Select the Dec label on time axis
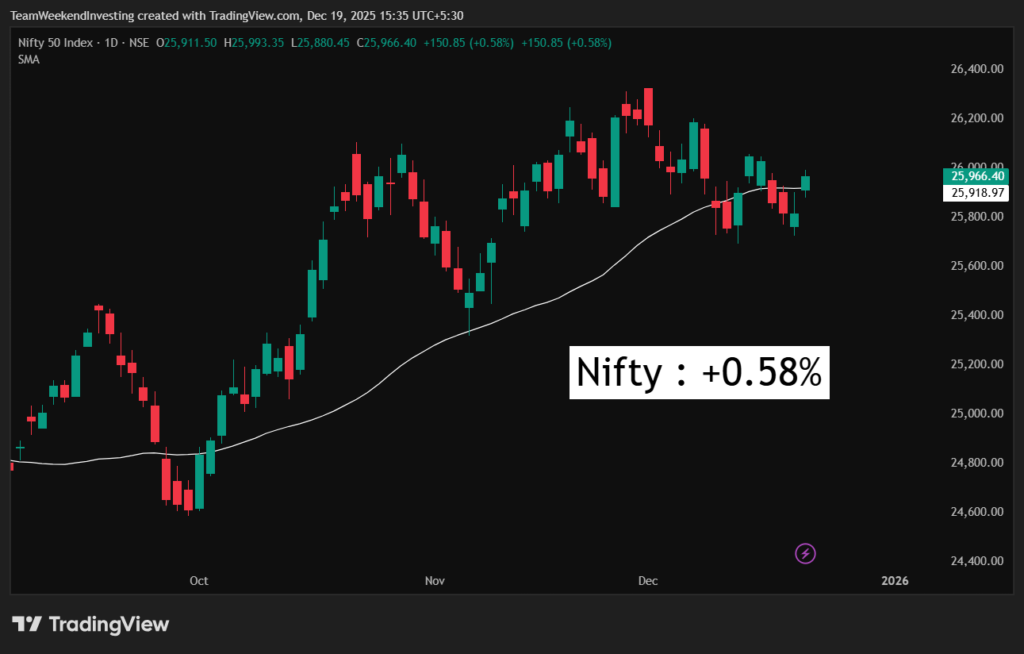The height and width of the screenshot is (654, 1024). point(648,580)
